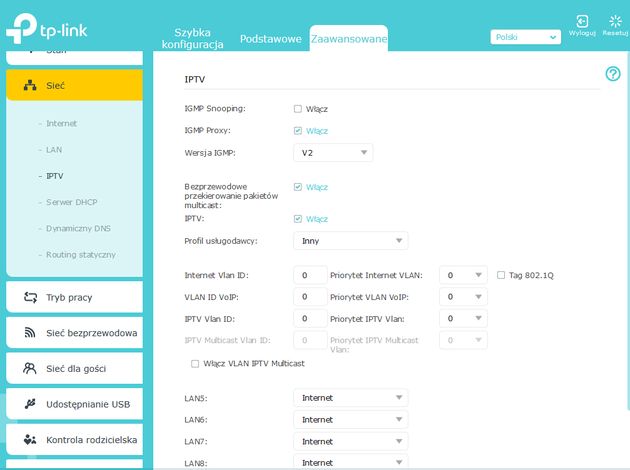Open Priorytet VLAN VoIP dropdown
630x470 pixels.
pyautogui.click(x=463, y=297)
